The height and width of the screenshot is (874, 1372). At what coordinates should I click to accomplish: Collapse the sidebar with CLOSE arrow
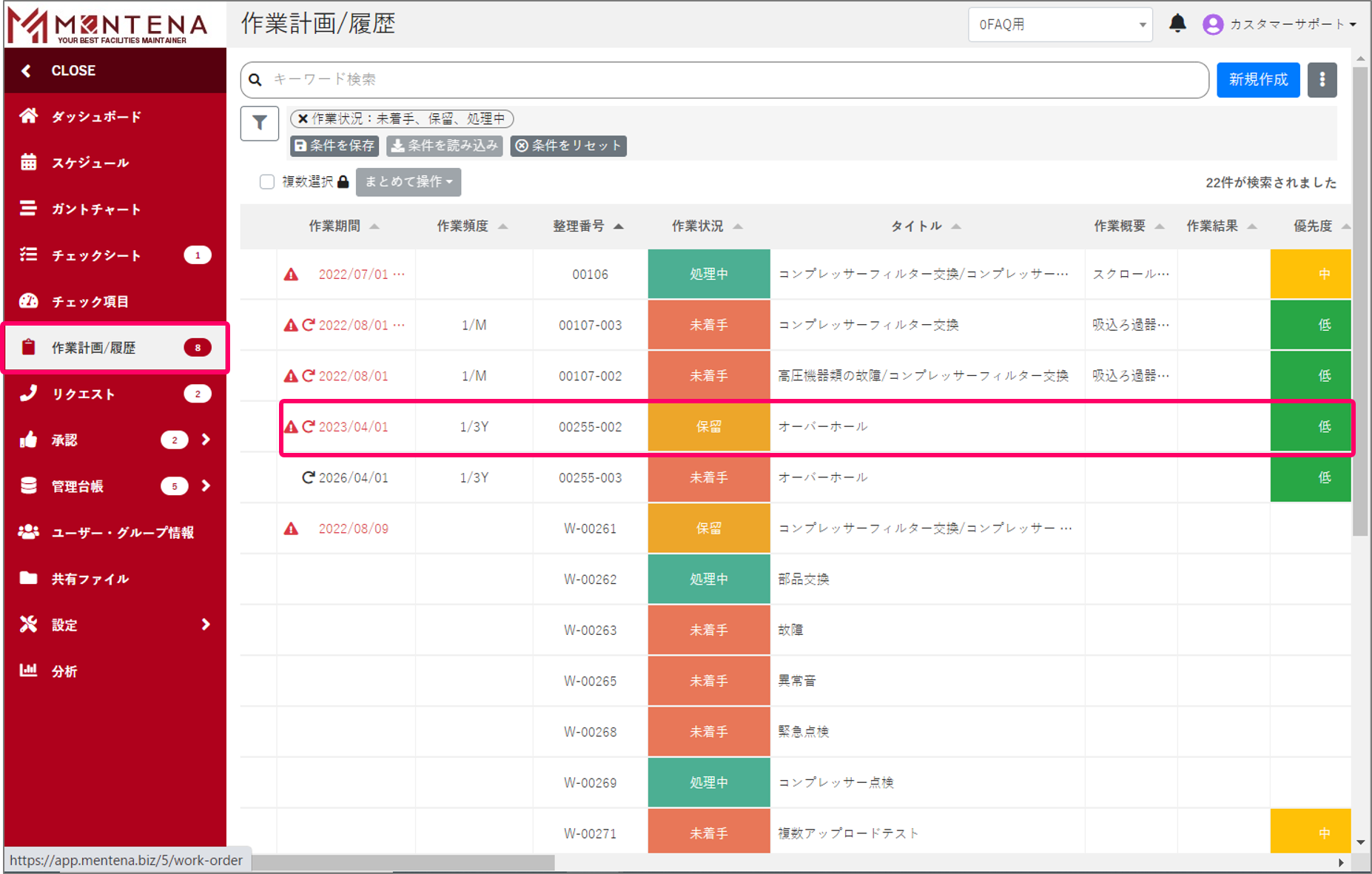click(27, 71)
